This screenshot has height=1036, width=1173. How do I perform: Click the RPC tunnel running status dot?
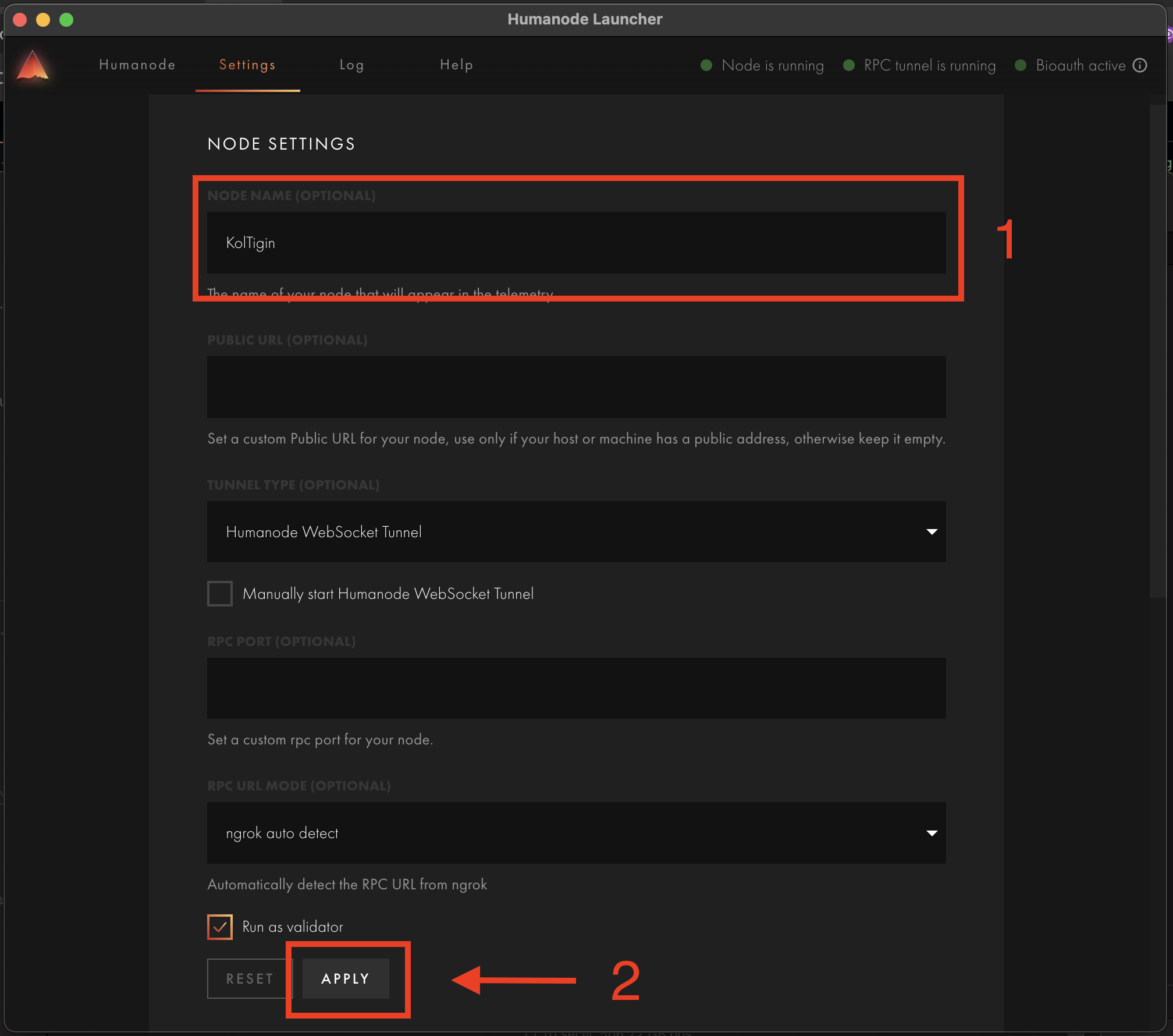tap(849, 65)
